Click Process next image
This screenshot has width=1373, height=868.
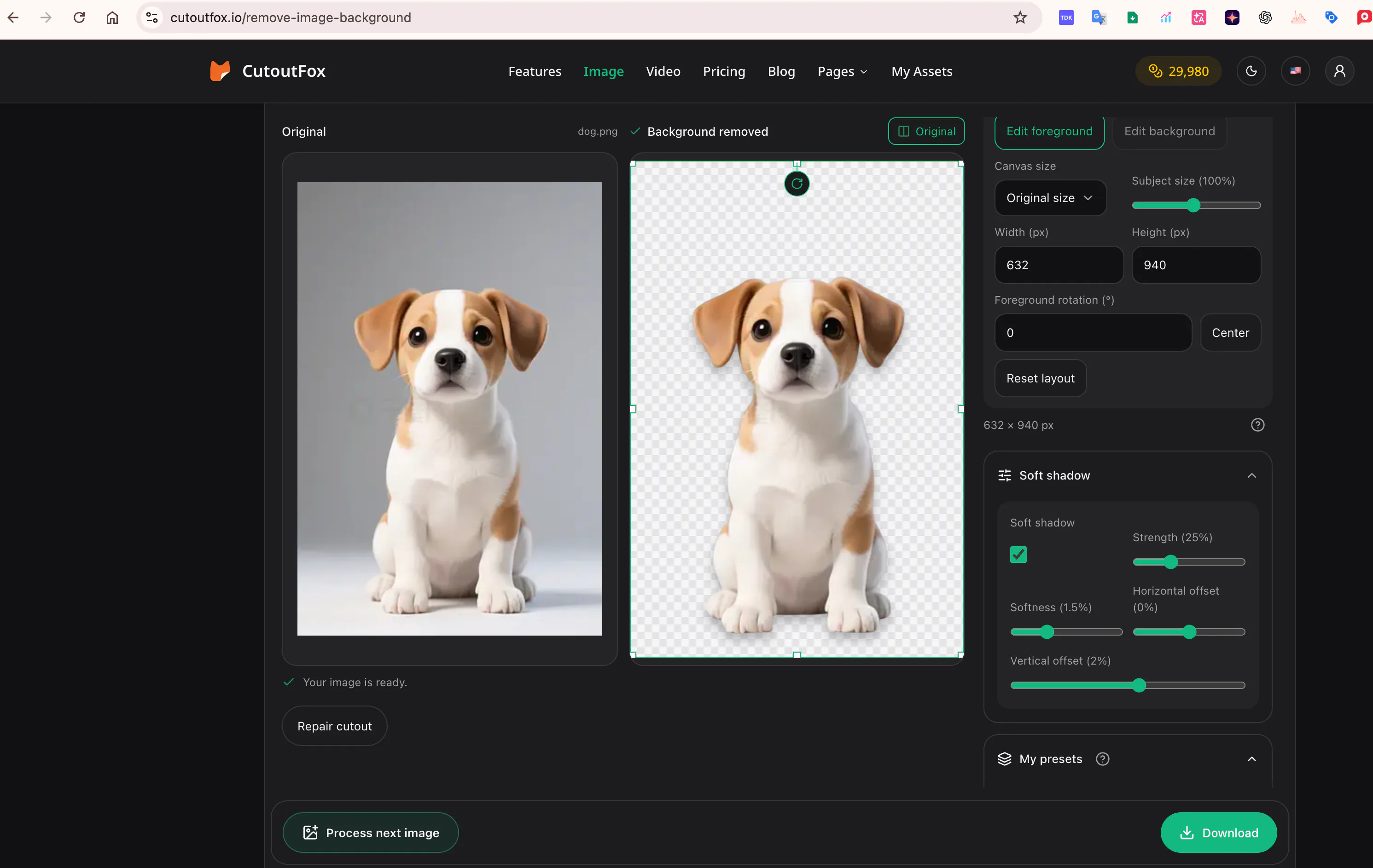[371, 833]
